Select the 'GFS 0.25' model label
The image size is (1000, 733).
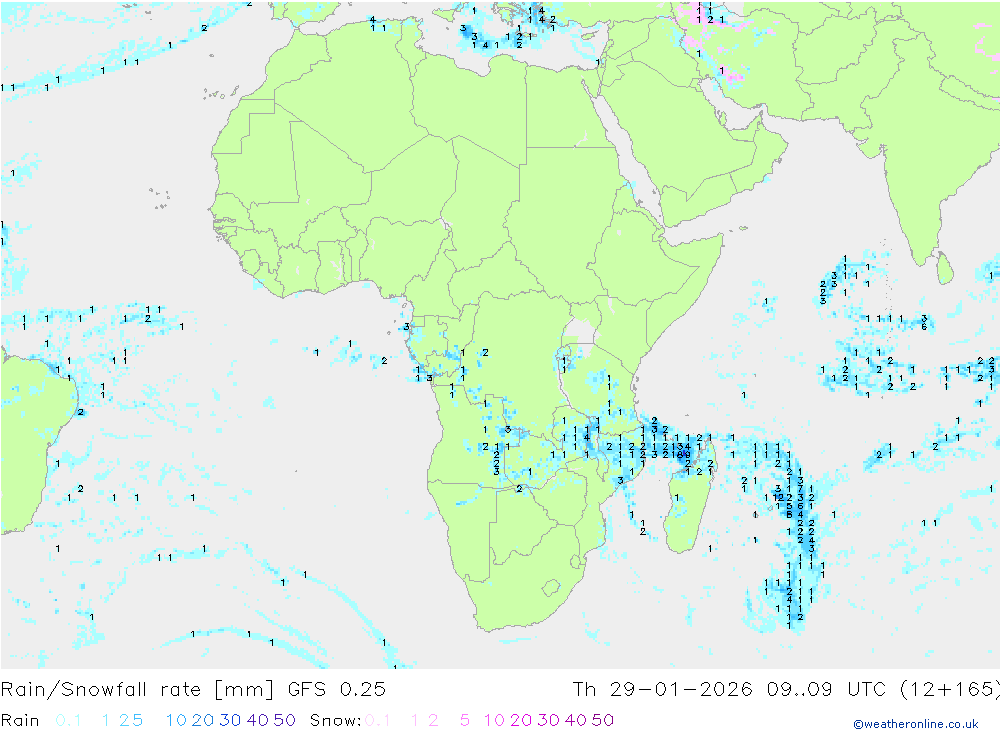coord(337,690)
